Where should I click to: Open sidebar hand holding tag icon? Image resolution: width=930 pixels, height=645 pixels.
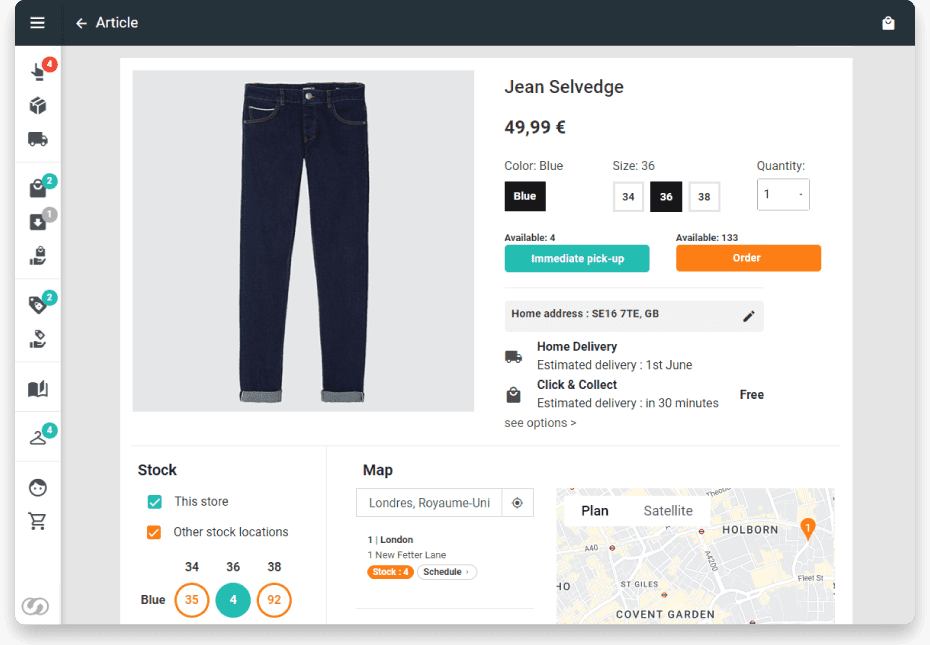38,339
